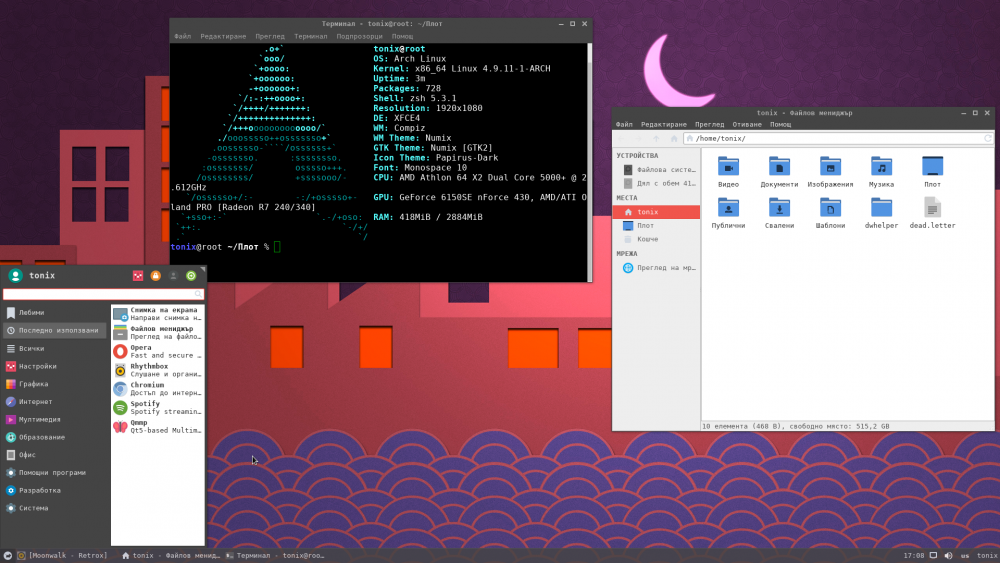This screenshot has height=563, width=1000.
Task: Open the file manager Файл menu
Action: [624, 124]
